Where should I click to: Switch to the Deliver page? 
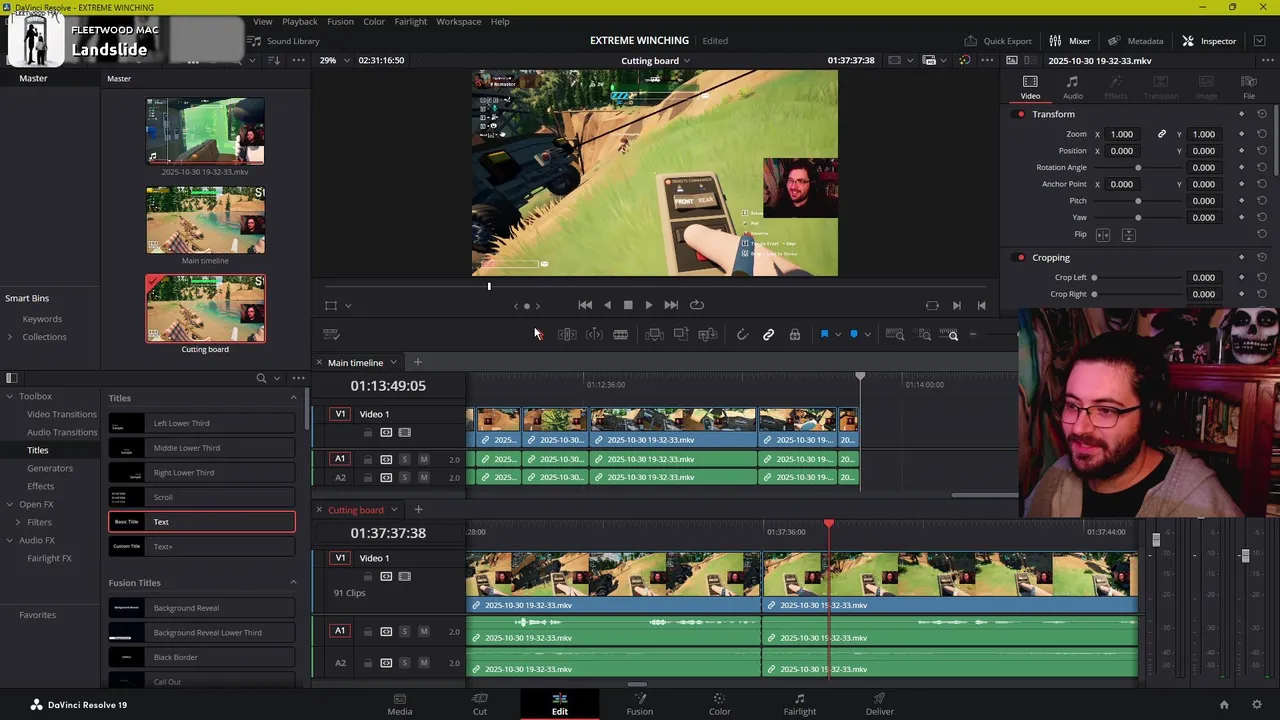[879, 704]
